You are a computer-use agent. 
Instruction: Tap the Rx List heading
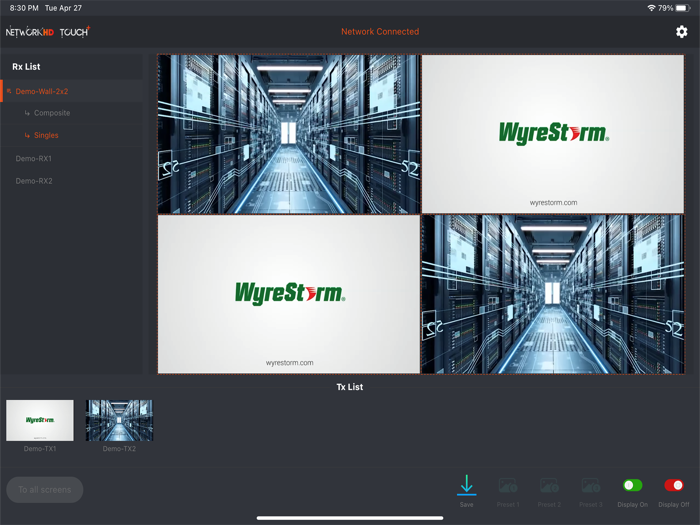(x=26, y=67)
